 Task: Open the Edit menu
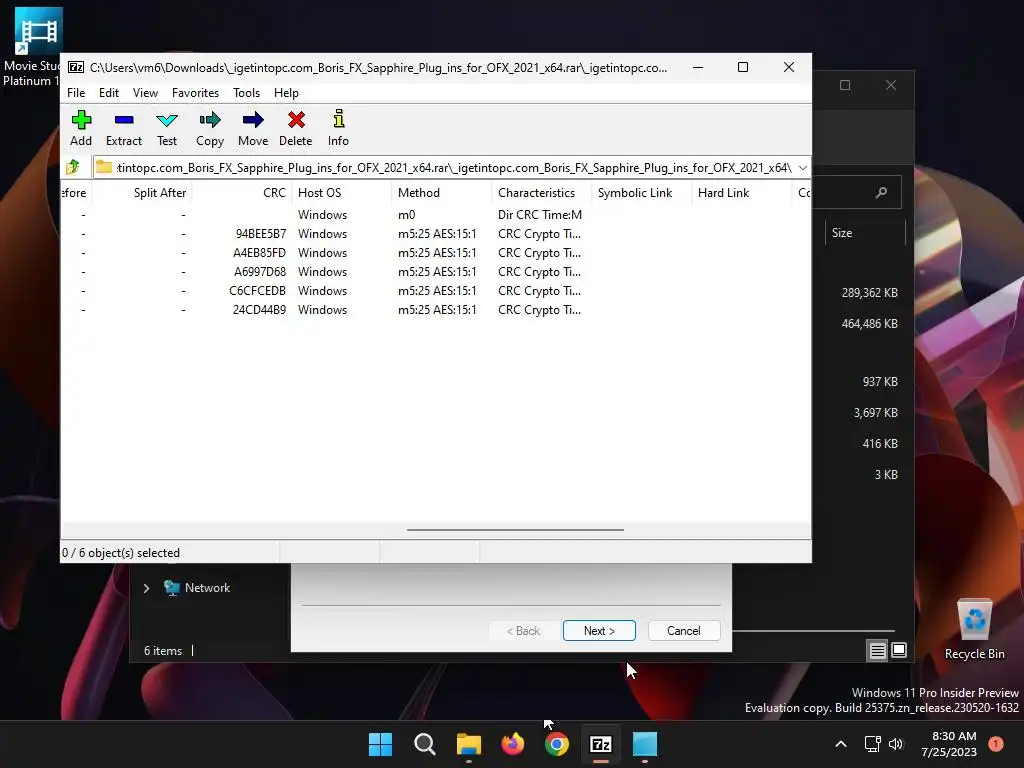109,93
